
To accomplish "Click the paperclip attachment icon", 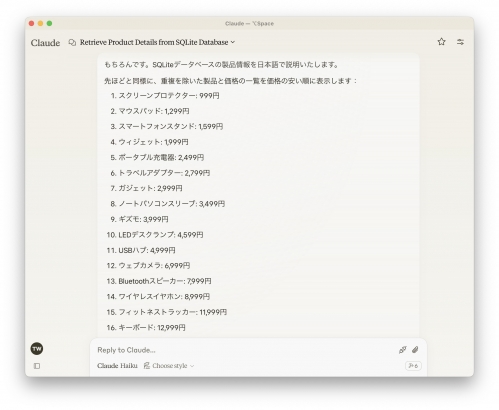I will pos(415,350).
